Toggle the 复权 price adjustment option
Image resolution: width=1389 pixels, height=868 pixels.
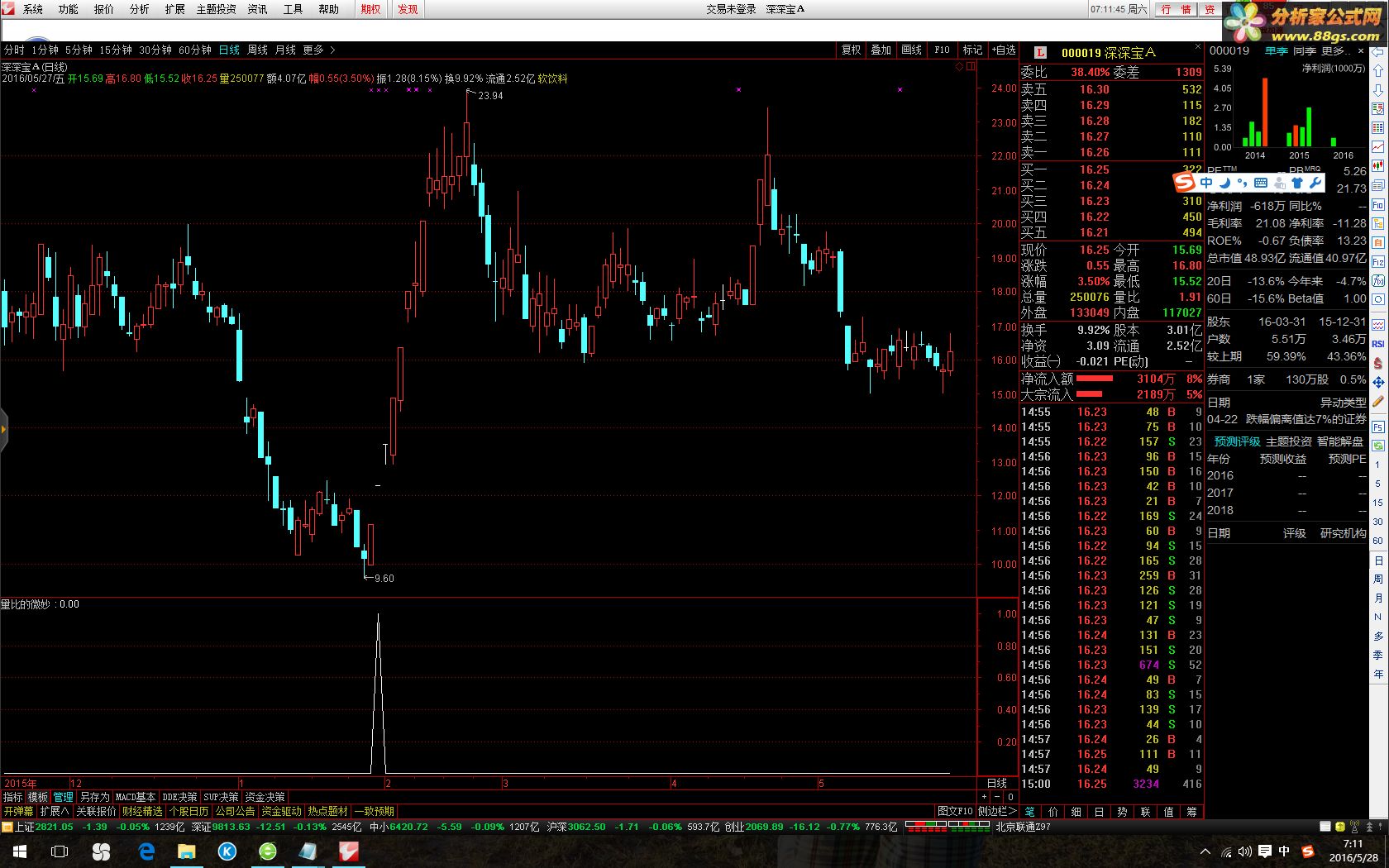(x=852, y=50)
